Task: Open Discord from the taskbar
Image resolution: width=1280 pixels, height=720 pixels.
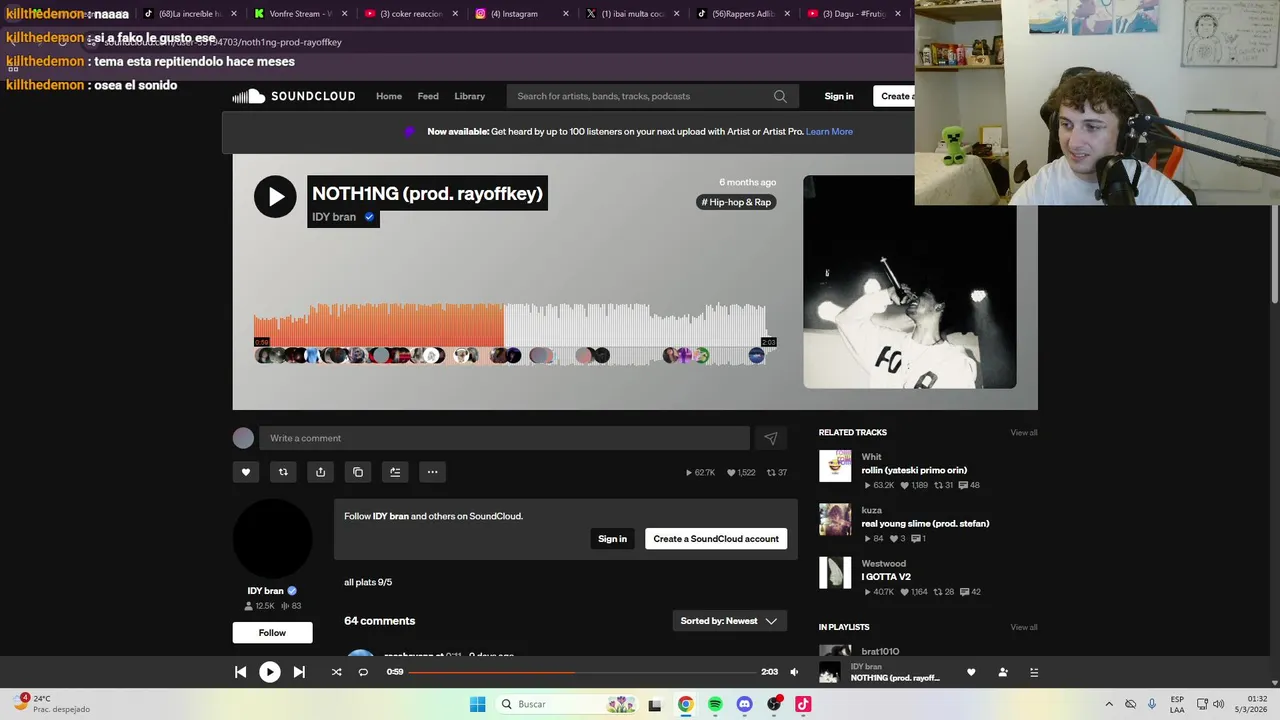Action: (x=744, y=704)
